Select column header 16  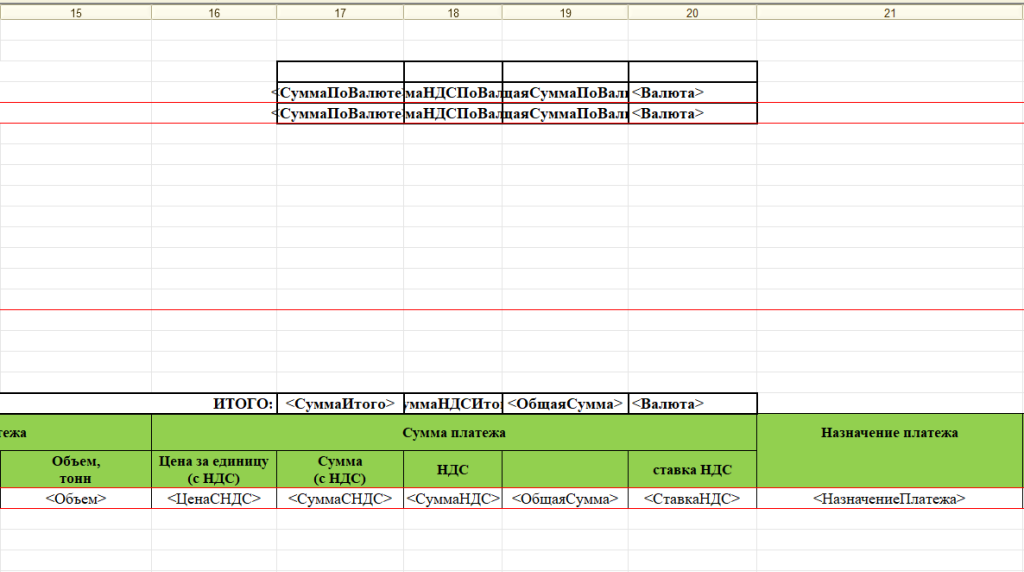point(214,13)
